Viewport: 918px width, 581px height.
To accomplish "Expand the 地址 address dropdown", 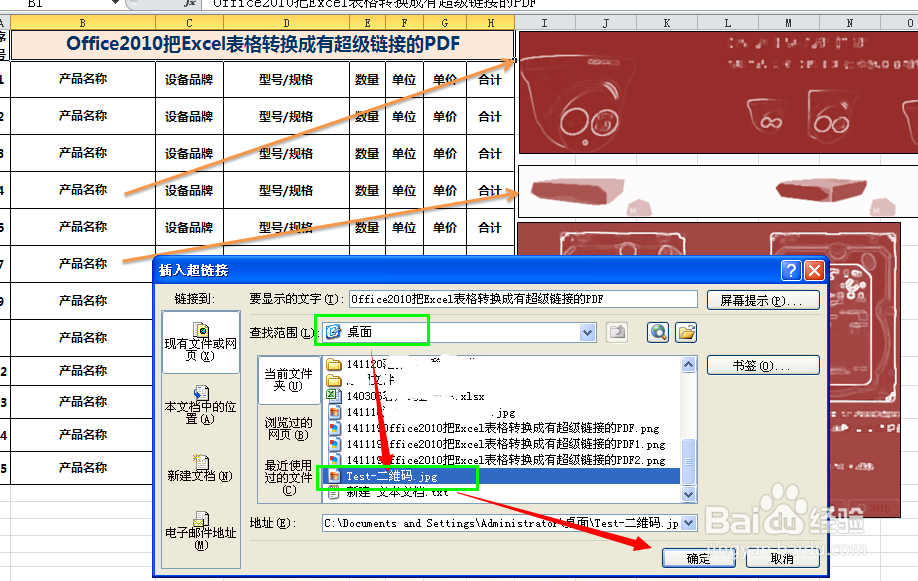I will pyautogui.click(x=689, y=522).
